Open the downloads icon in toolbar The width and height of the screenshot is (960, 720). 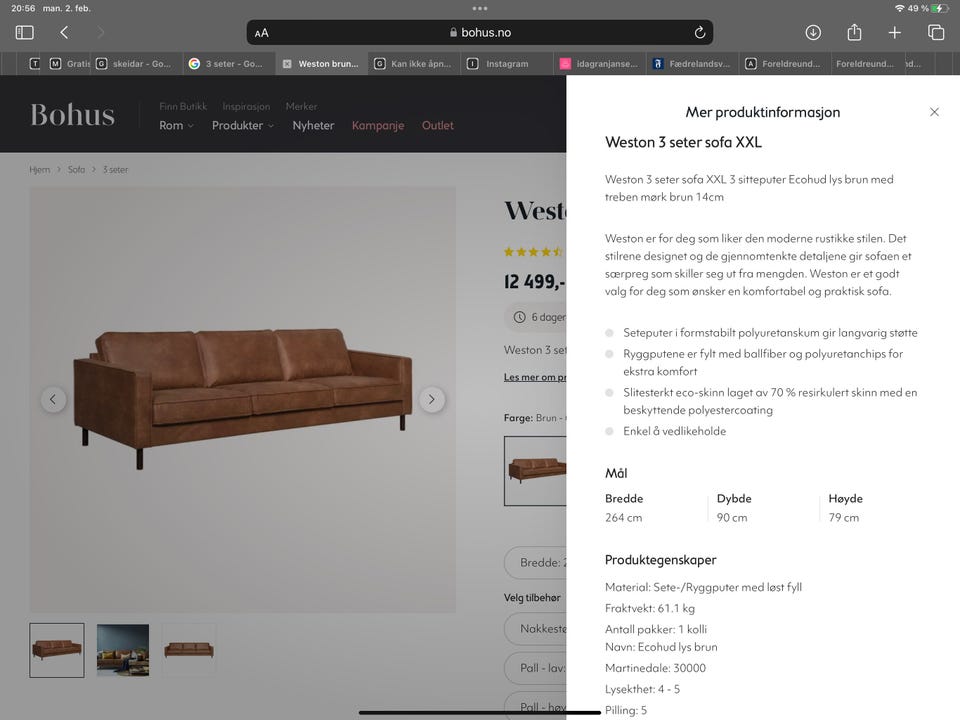click(813, 32)
